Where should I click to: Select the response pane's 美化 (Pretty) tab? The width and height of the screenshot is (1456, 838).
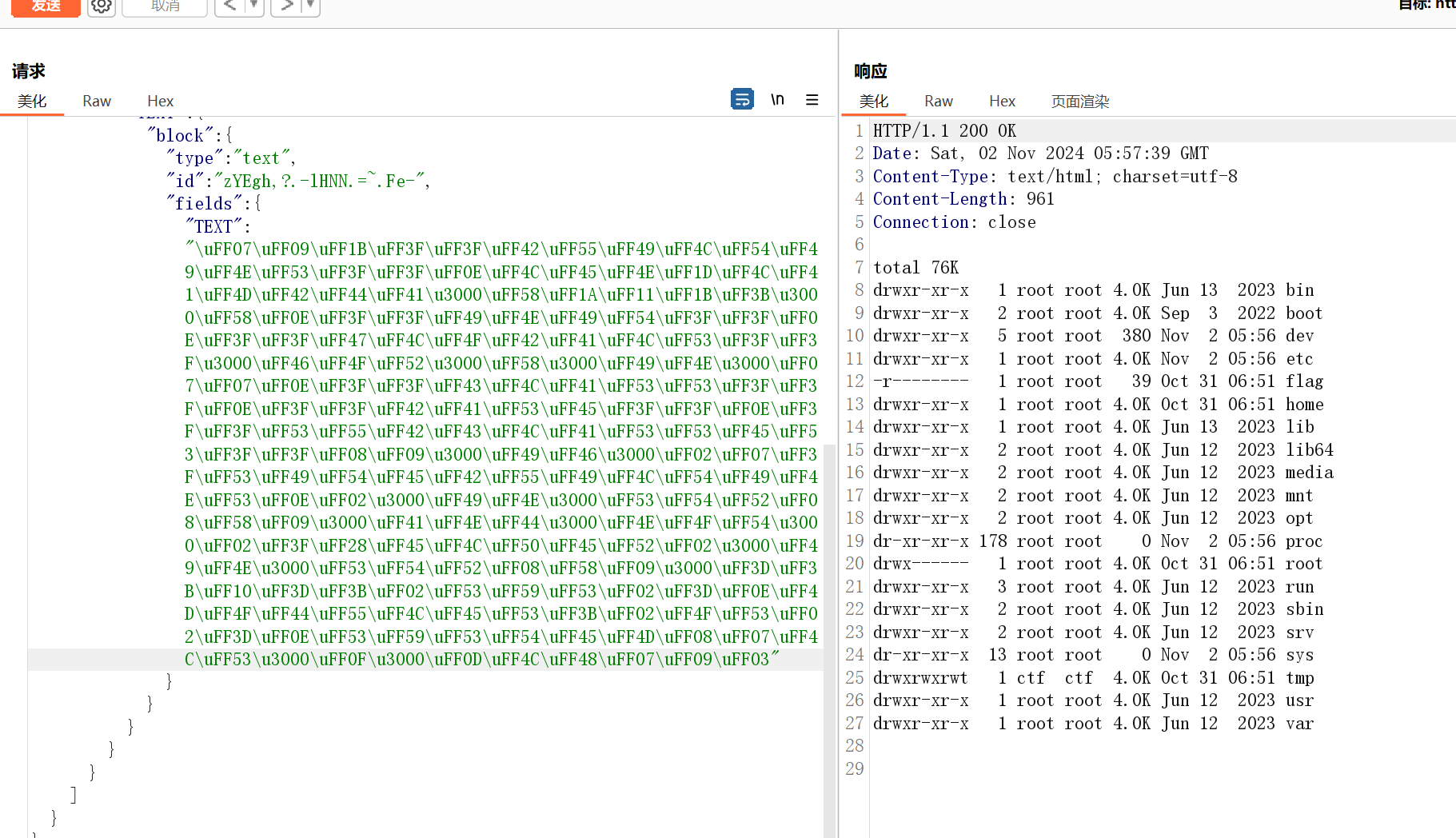pyautogui.click(x=874, y=101)
